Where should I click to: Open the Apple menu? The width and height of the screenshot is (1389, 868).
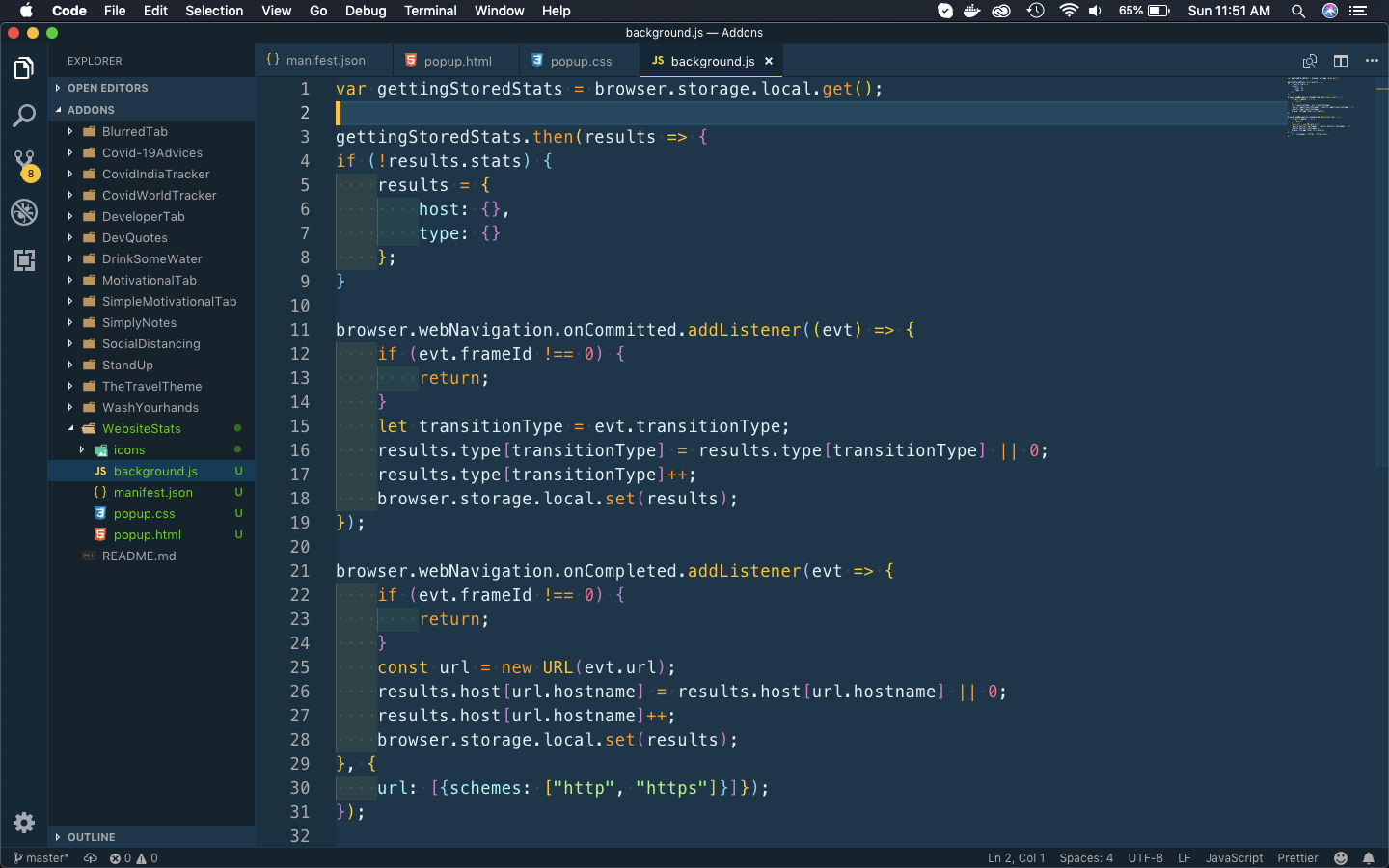[26, 11]
